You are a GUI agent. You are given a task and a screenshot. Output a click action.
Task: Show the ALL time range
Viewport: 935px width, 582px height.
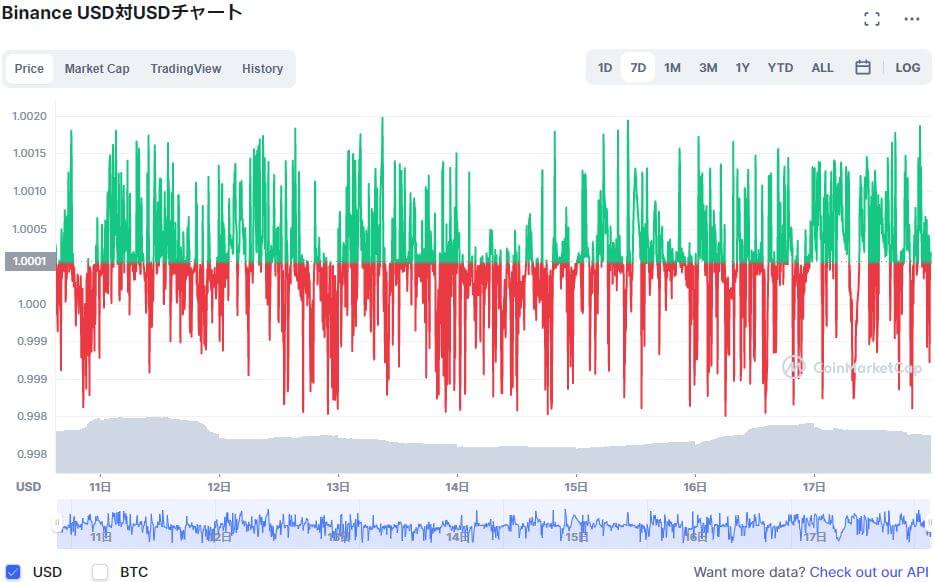[822, 67]
